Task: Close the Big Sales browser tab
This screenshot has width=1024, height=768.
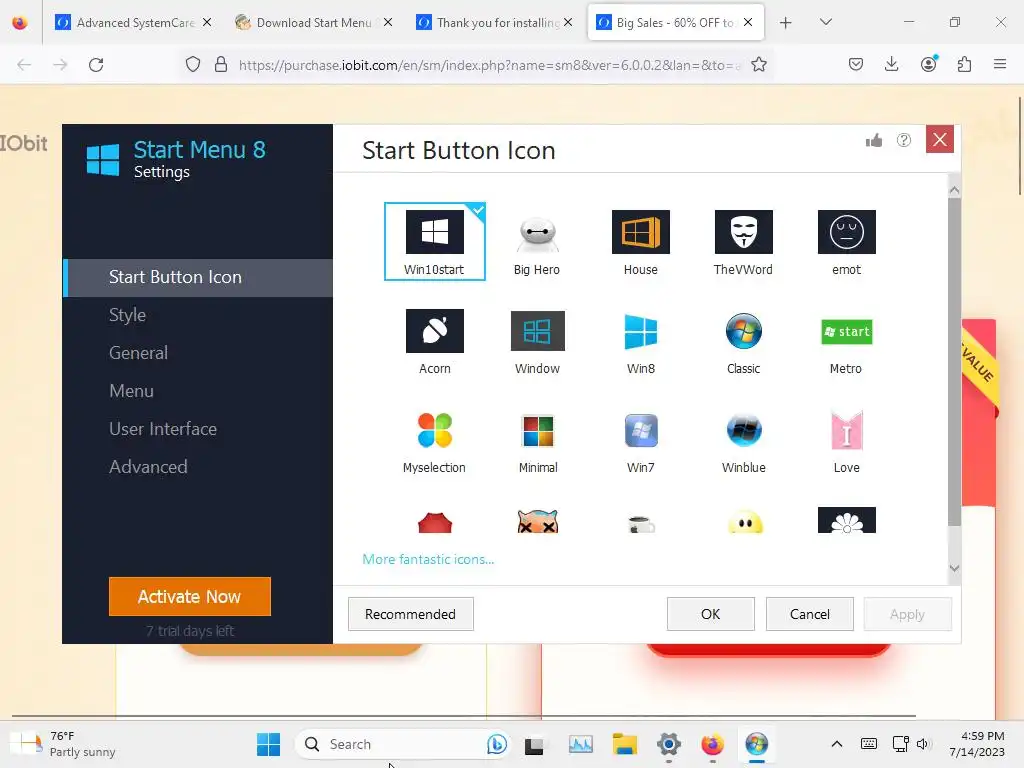Action: 748,22
